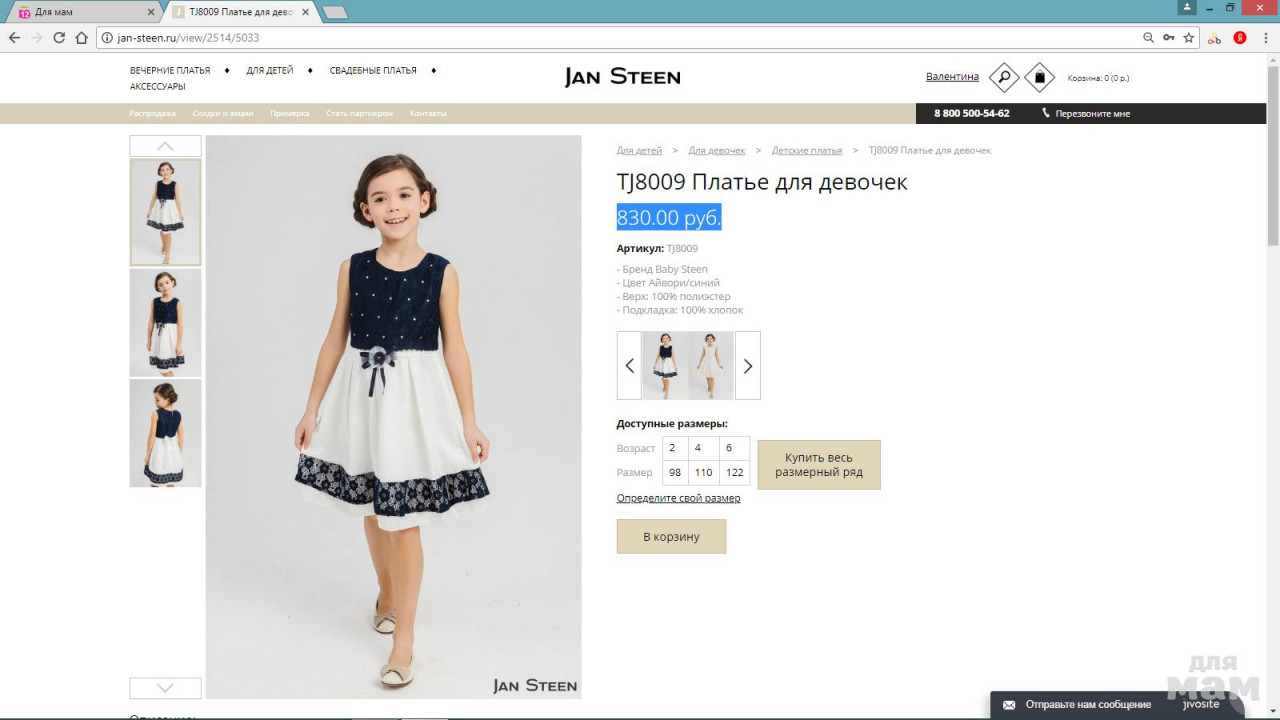Click the Jan Steen logo

(x=622, y=77)
